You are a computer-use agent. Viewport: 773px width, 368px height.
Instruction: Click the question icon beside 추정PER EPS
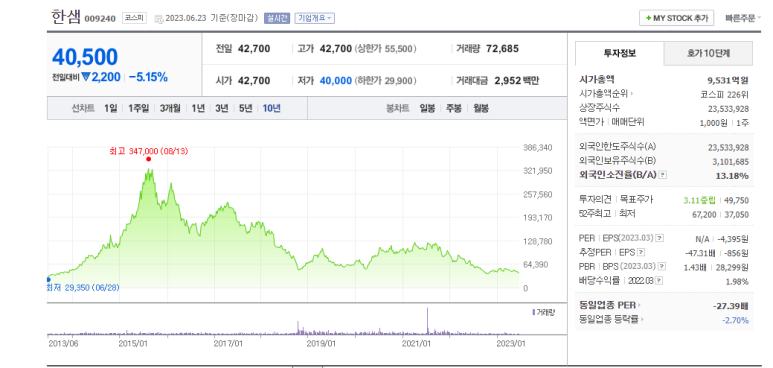click(x=641, y=253)
